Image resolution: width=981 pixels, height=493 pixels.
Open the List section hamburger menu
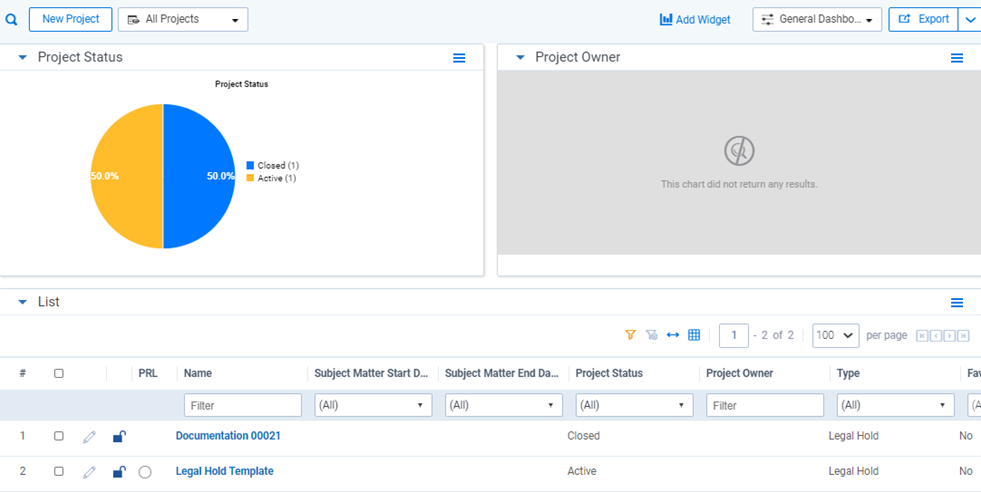[x=957, y=302]
